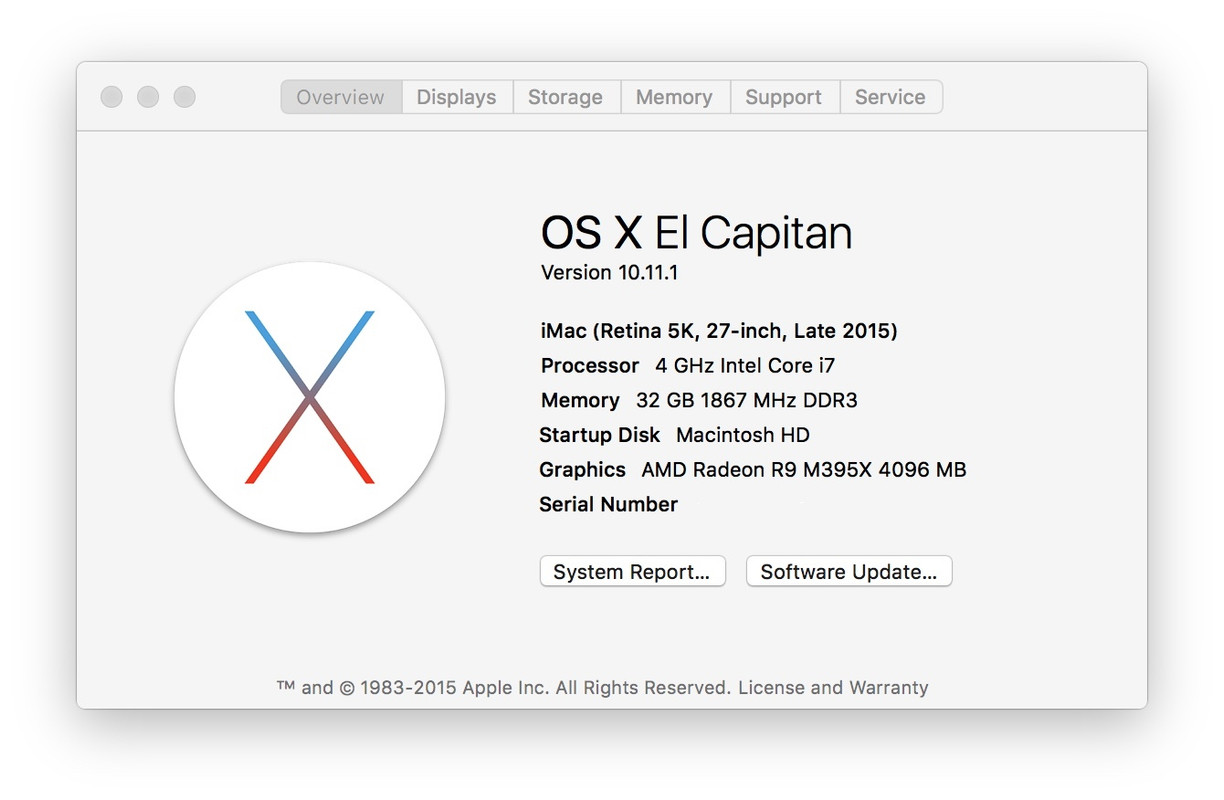Close the About This Mac window
1224x800 pixels.
(112, 97)
